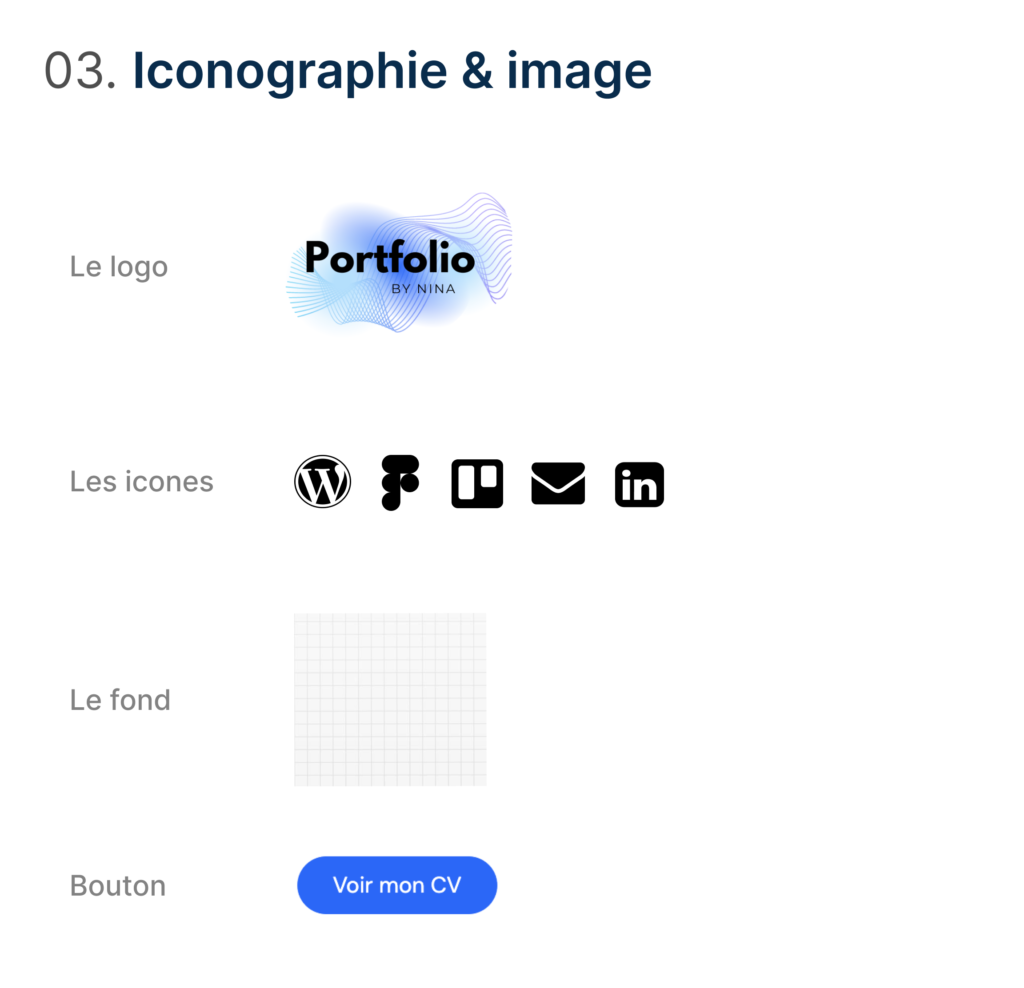1024x988 pixels.
Task: Click the WordPress icon
Action: pyautogui.click(x=322, y=482)
